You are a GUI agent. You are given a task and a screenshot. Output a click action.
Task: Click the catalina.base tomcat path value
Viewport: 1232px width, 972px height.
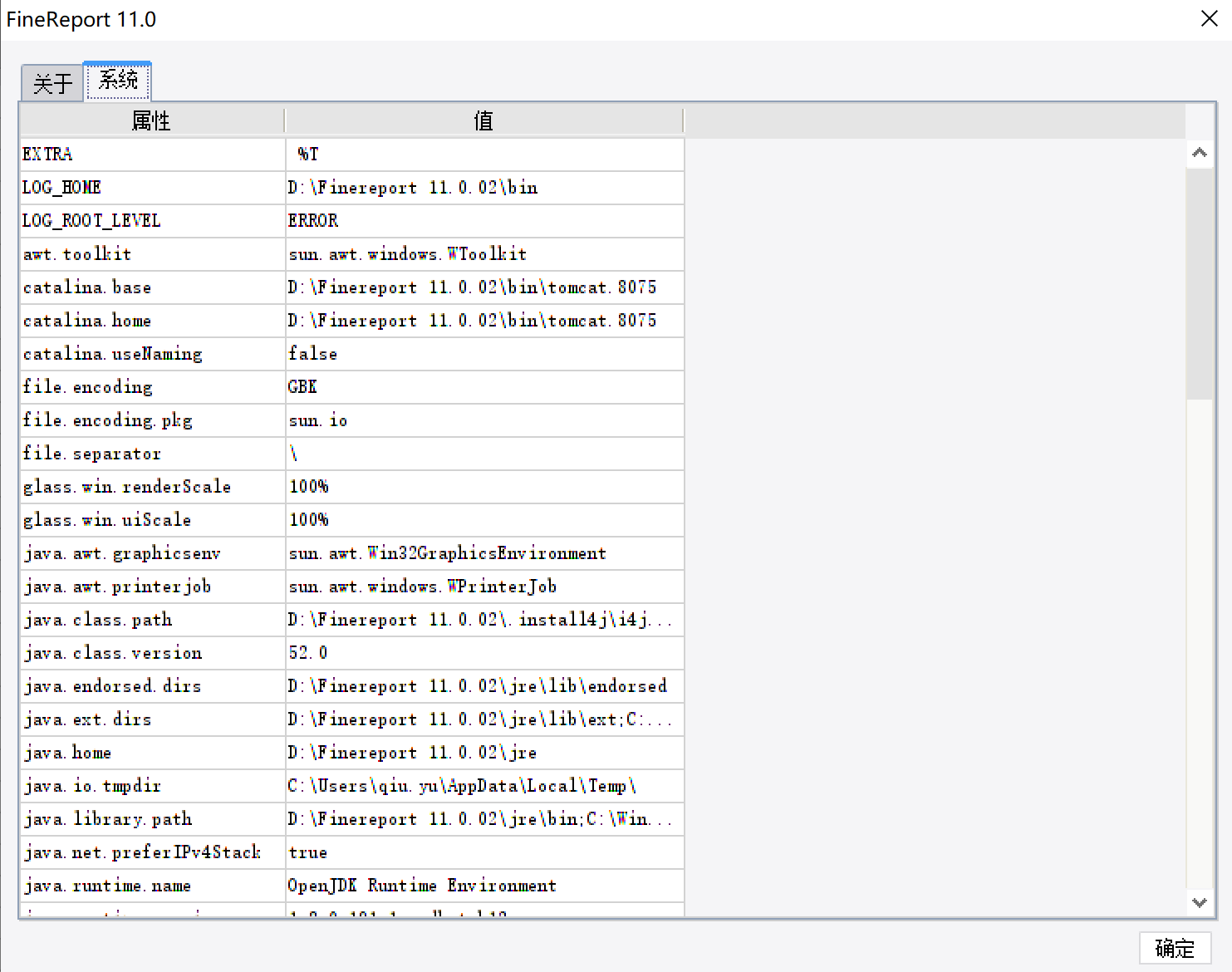(x=473, y=287)
